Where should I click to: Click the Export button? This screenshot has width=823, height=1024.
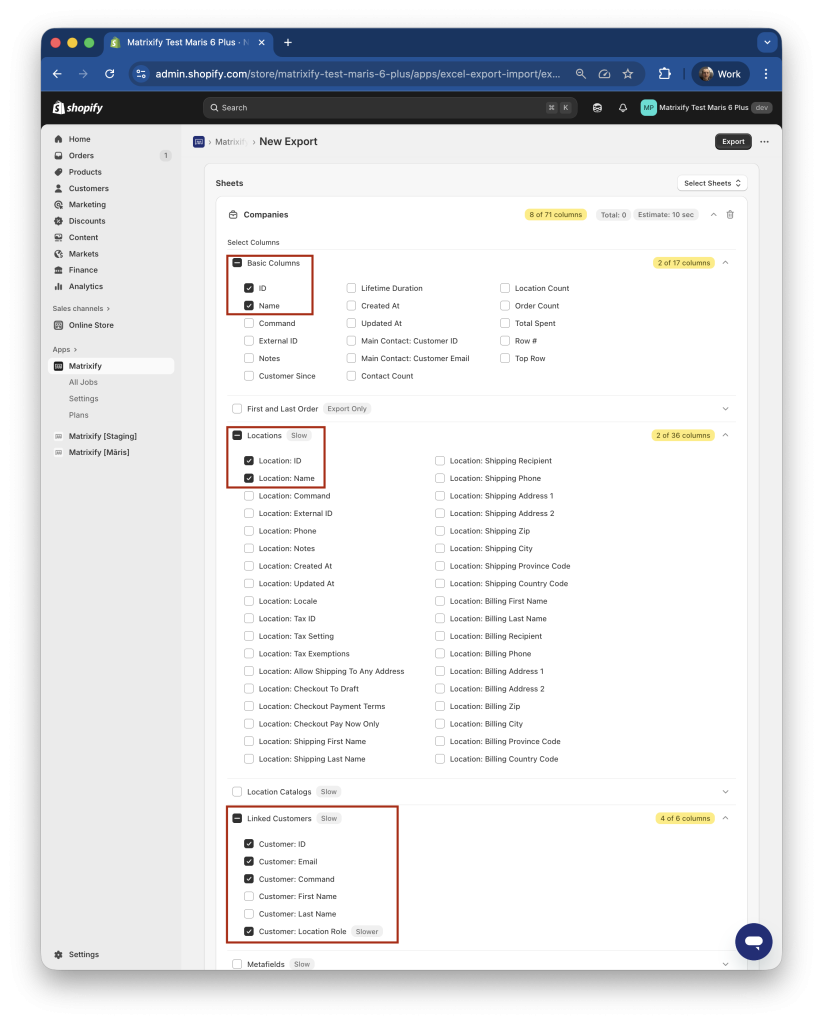click(x=733, y=141)
